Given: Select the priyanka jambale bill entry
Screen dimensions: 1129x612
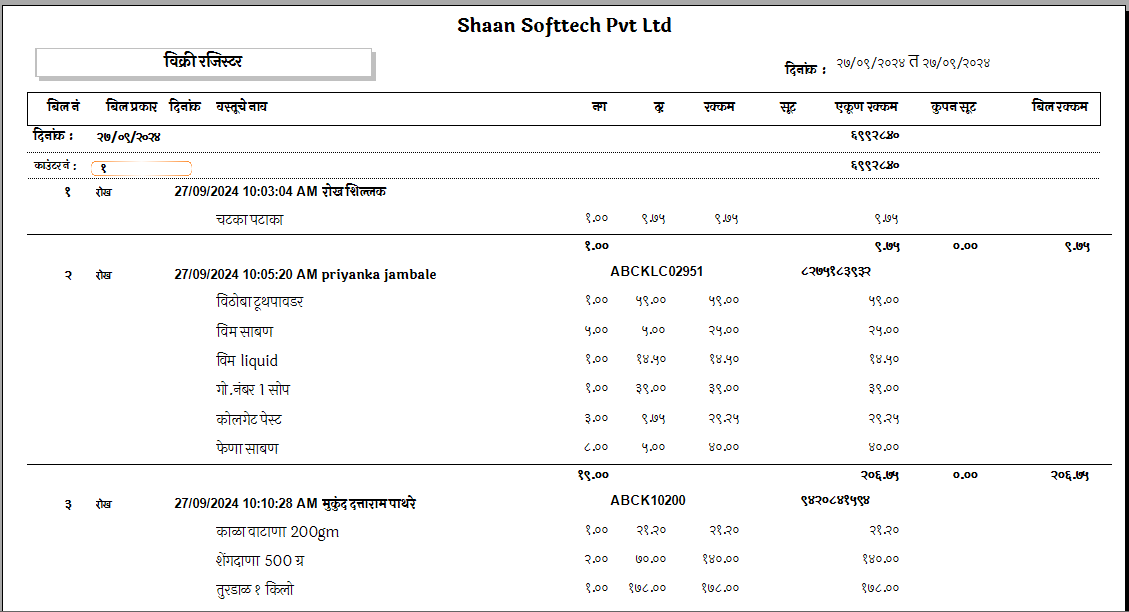Looking at the screenshot, I should coord(305,274).
